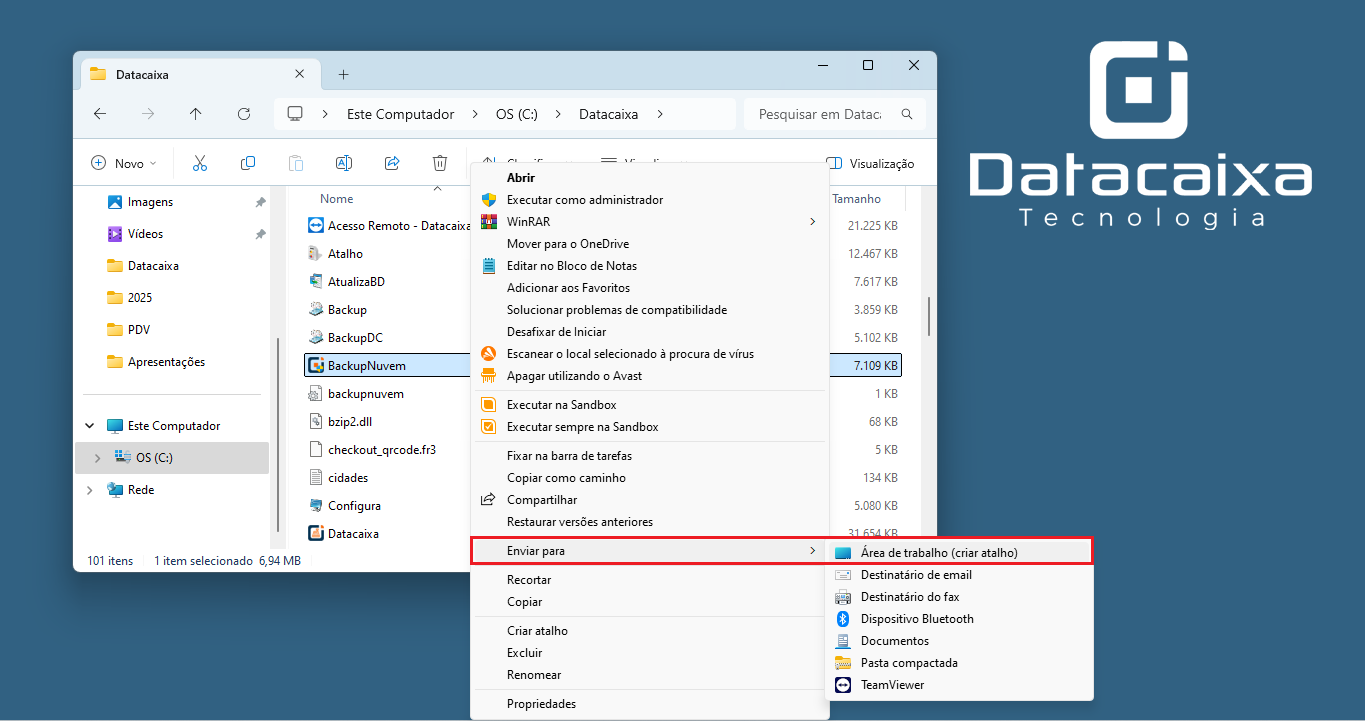The width and height of the screenshot is (1365, 721).
Task: Choose Abrir in the context menu
Action: tap(650, 178)
